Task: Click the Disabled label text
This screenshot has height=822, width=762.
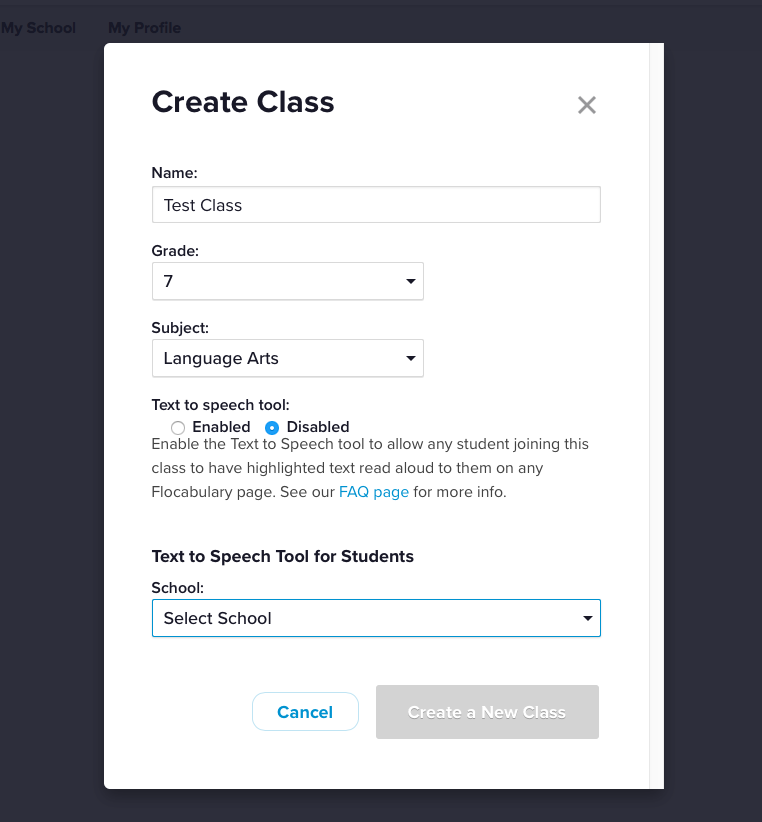Action: click(318, 427)
